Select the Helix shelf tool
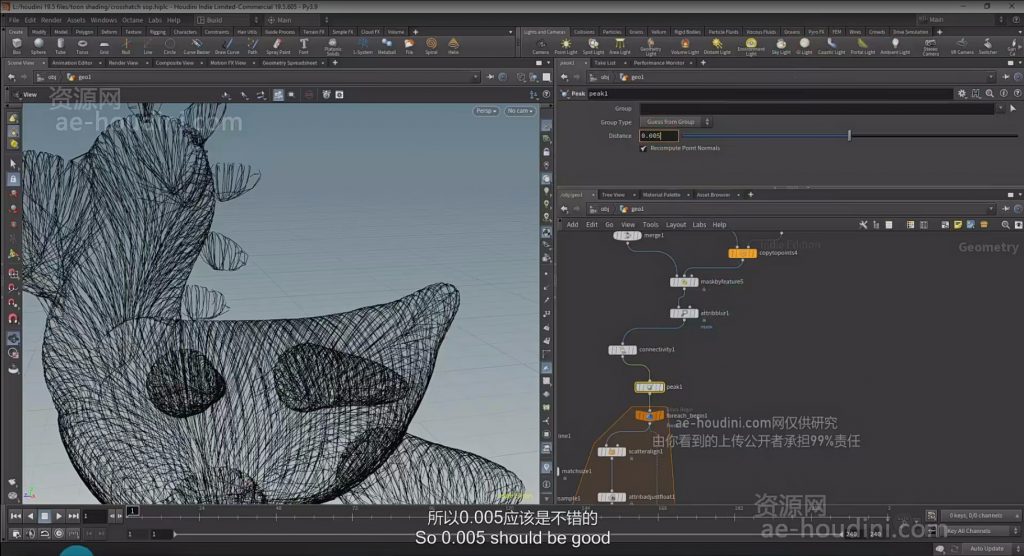 click(453, 46)
